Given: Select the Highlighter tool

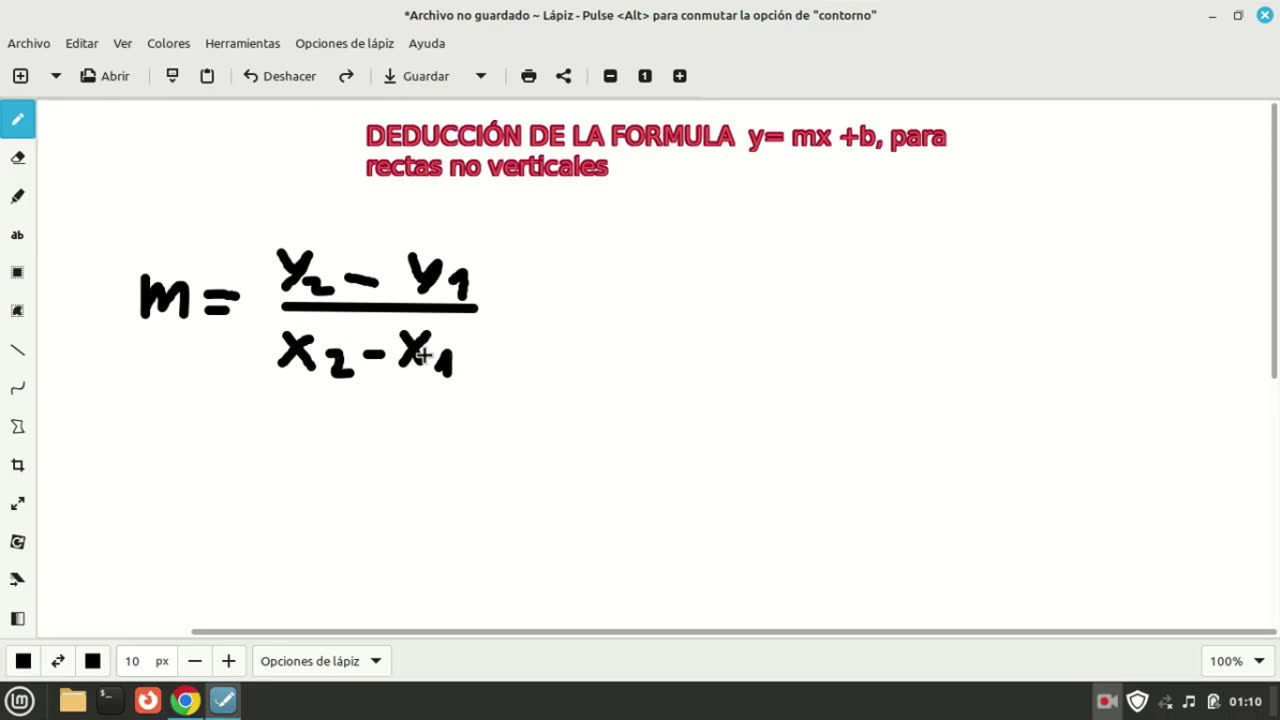Looking at the screenshot, I should click(x=18, y=196).
